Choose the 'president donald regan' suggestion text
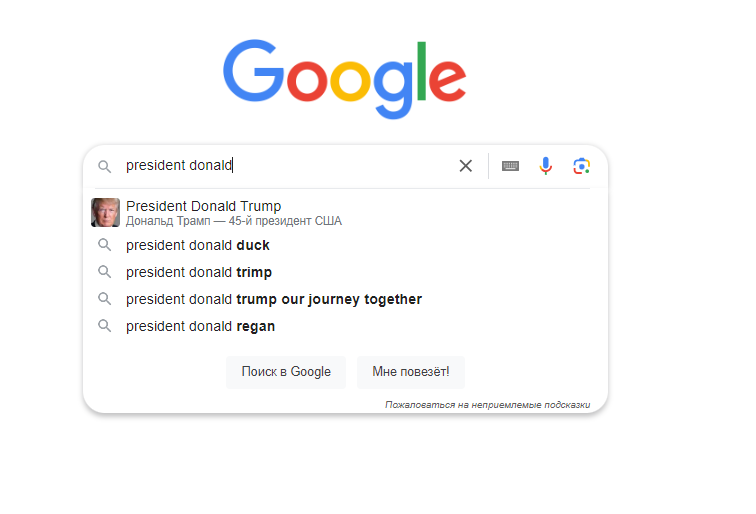The image size is (756, 514). coord(200,326)
